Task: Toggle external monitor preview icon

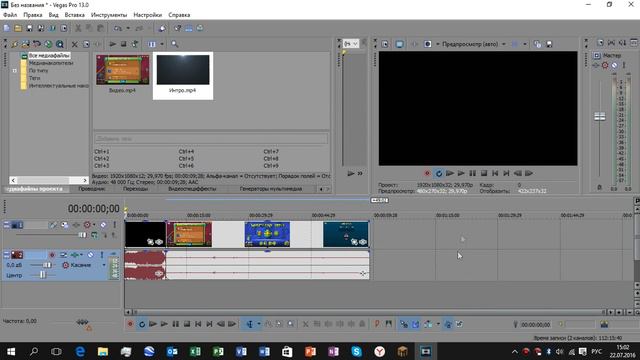Action: pyautogui.click(x=399, y=44)
